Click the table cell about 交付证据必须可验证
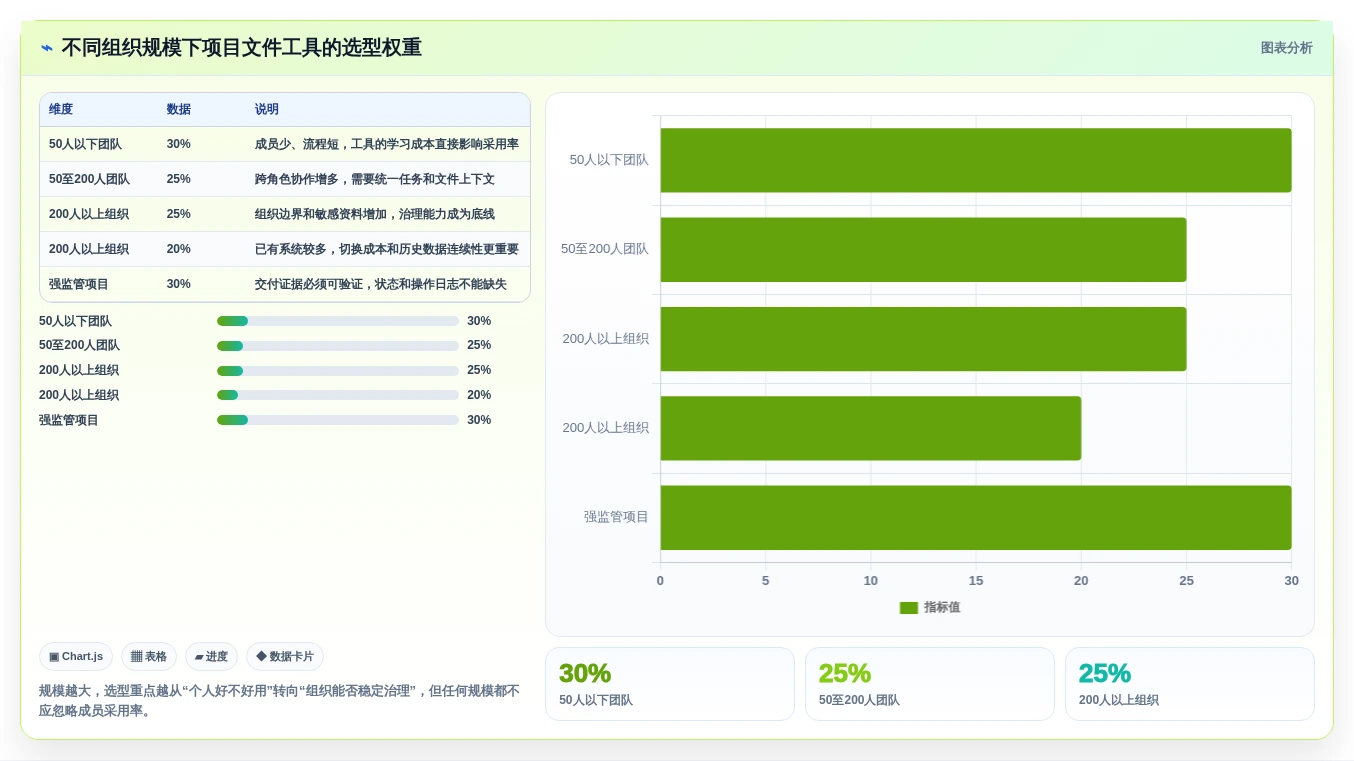This screenshot has height=761, width=1354. [387, 284]
